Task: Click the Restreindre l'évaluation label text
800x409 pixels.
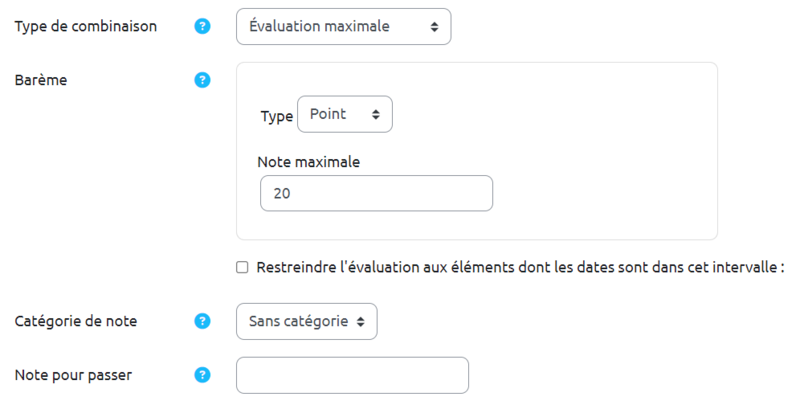Action: point(520,267)
